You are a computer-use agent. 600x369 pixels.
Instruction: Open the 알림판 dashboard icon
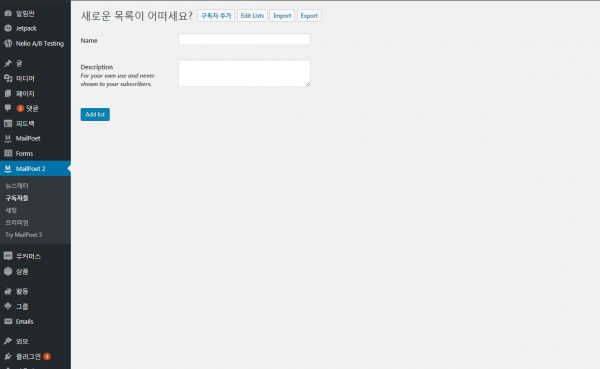[8, 13]
